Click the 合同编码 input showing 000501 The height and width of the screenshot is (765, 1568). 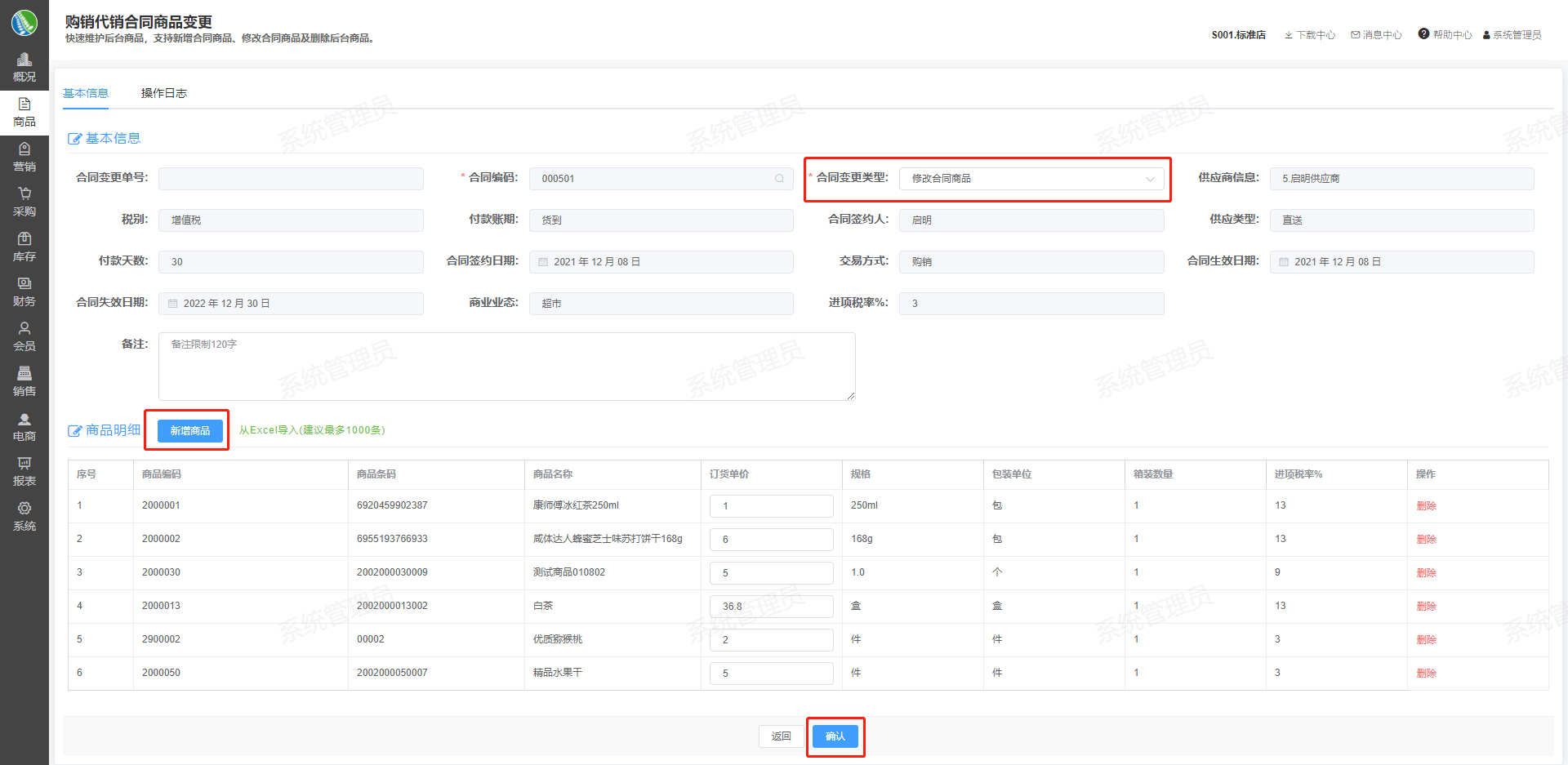[x=661, y=179]
